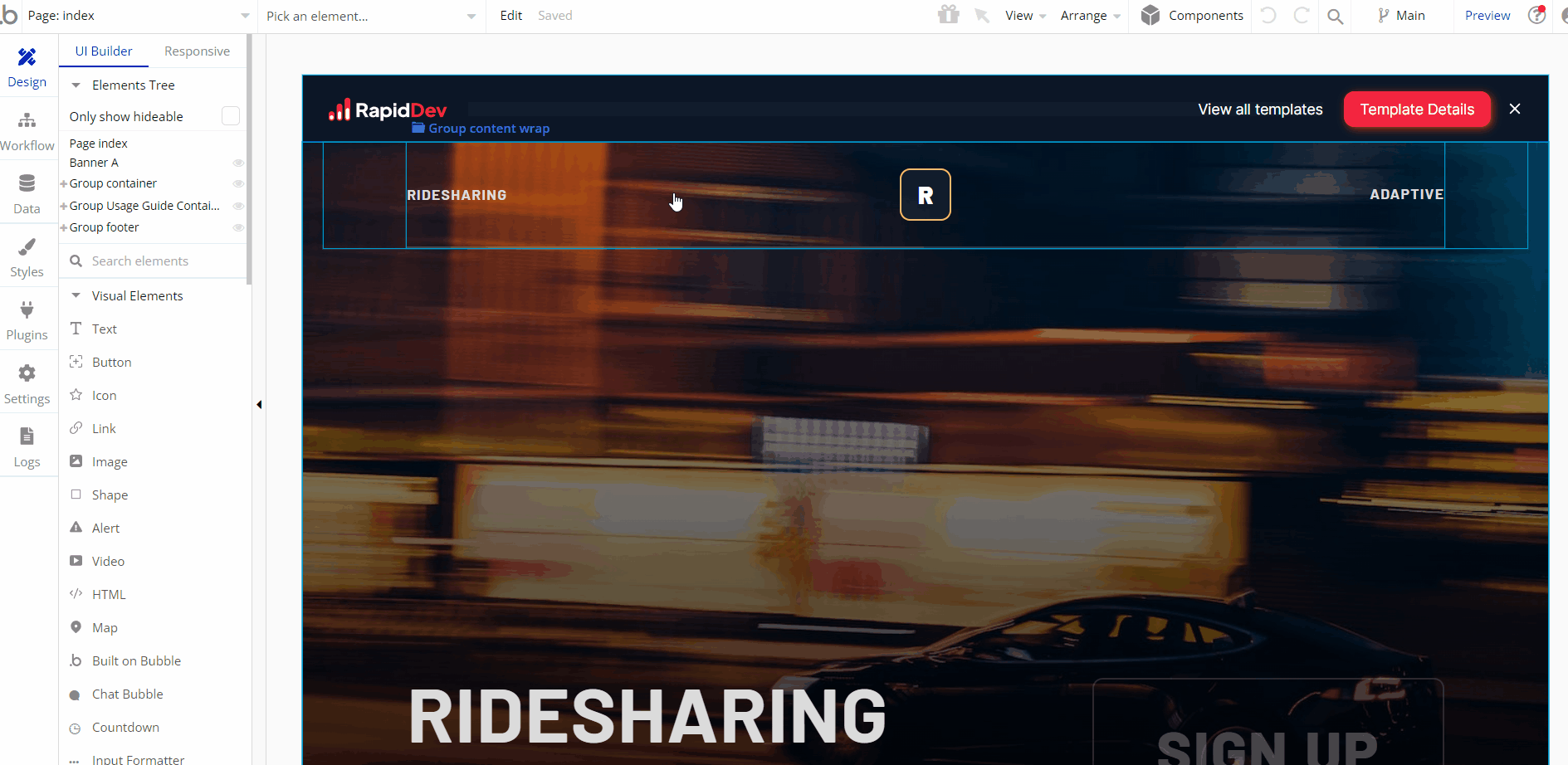This screenshot has height=765, width=1568.
Task: Open the Pick an element dropdown
Action: (371, 16)
